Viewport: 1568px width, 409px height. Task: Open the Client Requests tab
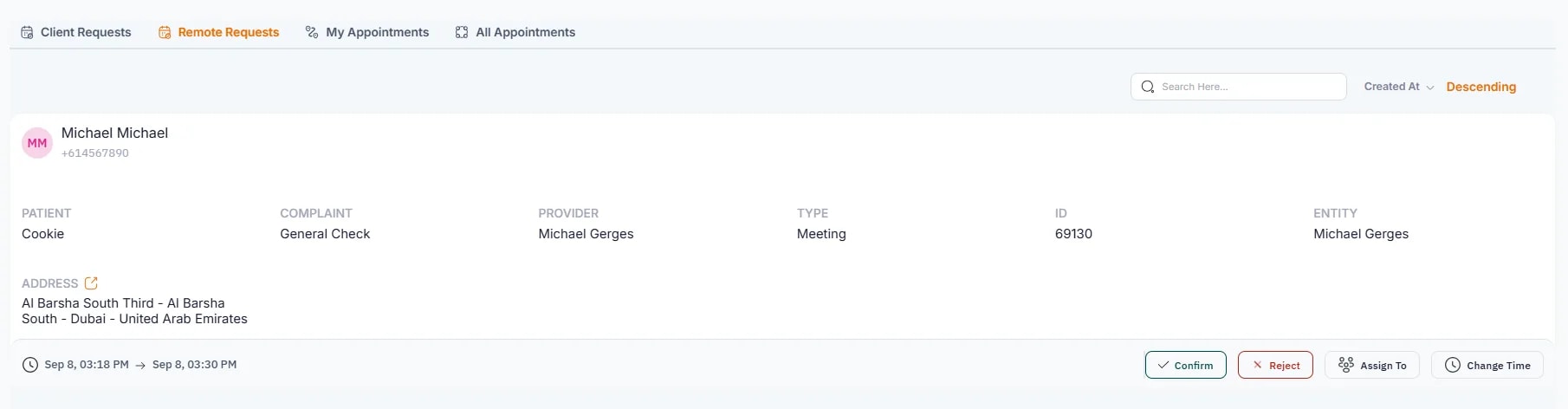[x=76, y=32]
